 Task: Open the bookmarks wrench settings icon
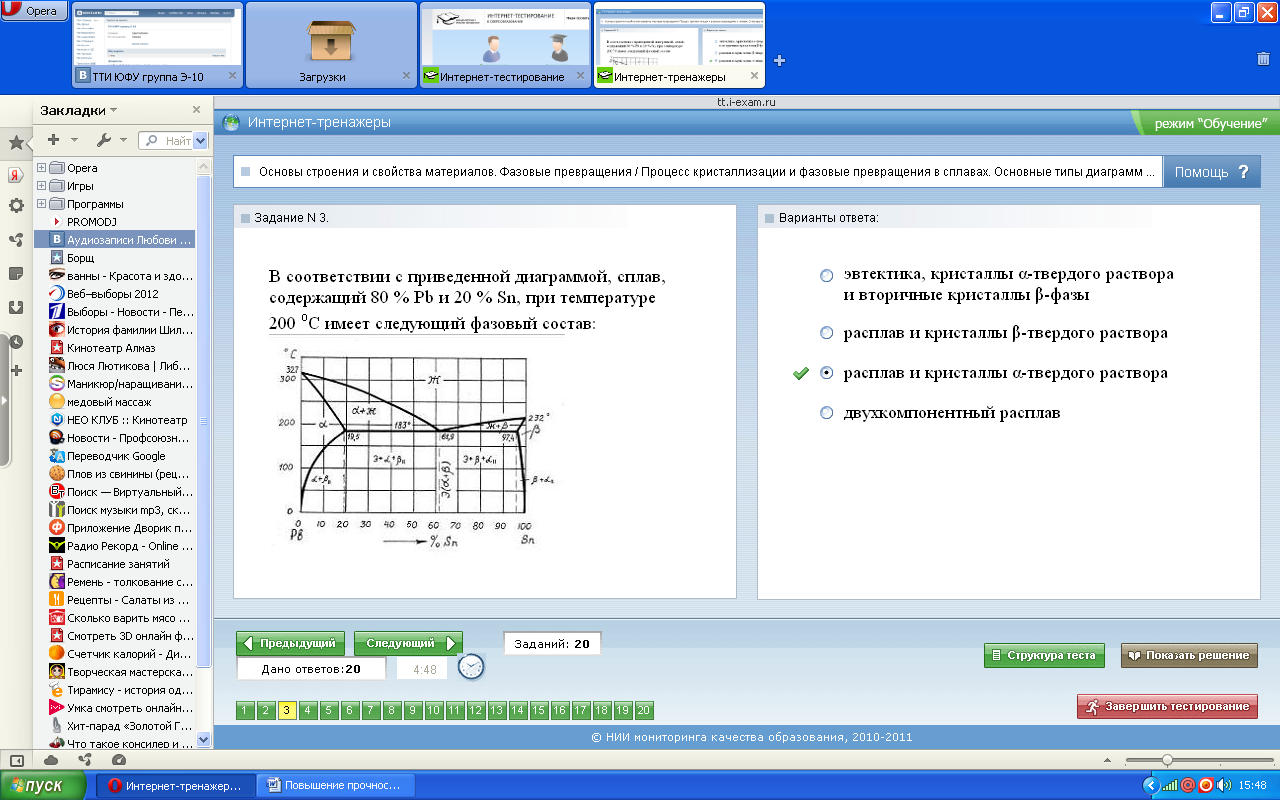coord(103,140)
